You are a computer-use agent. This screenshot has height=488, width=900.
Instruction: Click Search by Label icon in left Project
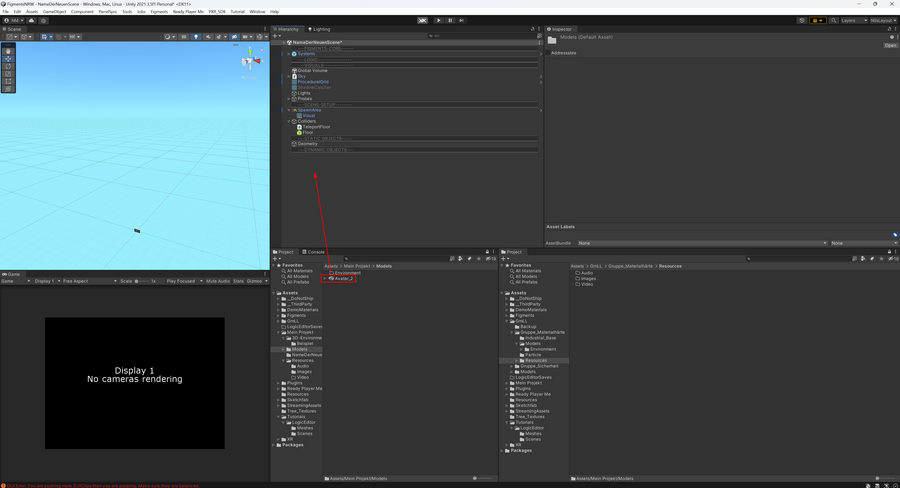470,258
